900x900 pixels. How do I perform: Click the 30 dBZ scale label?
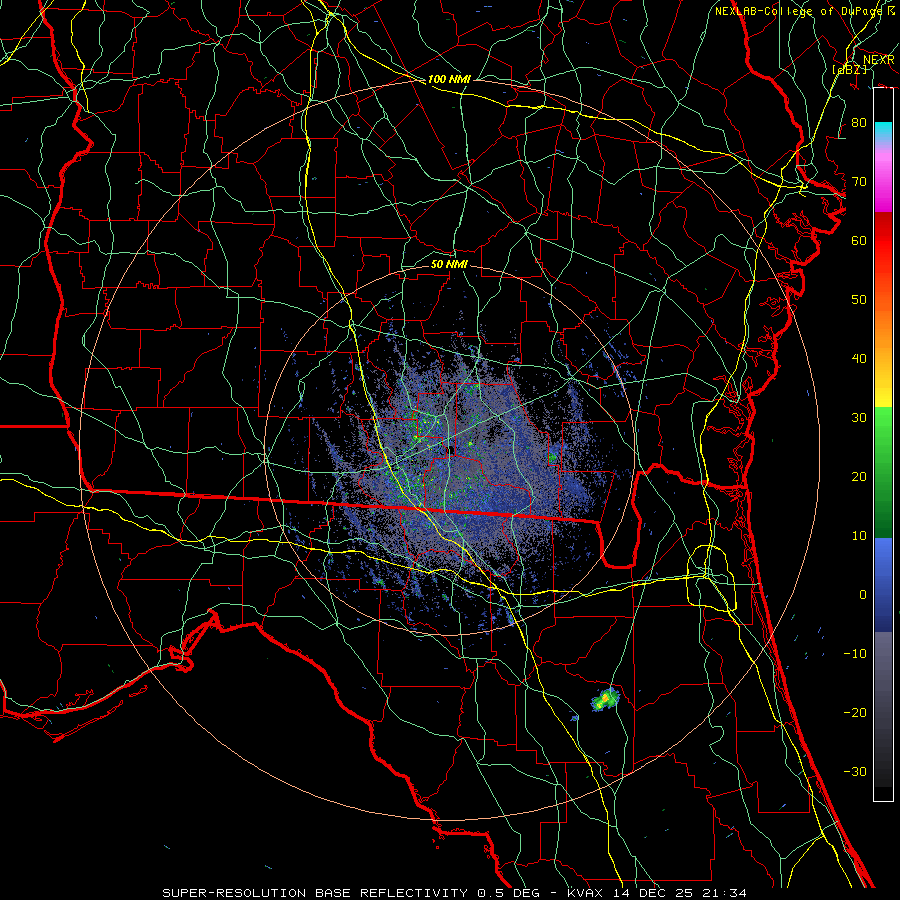pos(859,417)
